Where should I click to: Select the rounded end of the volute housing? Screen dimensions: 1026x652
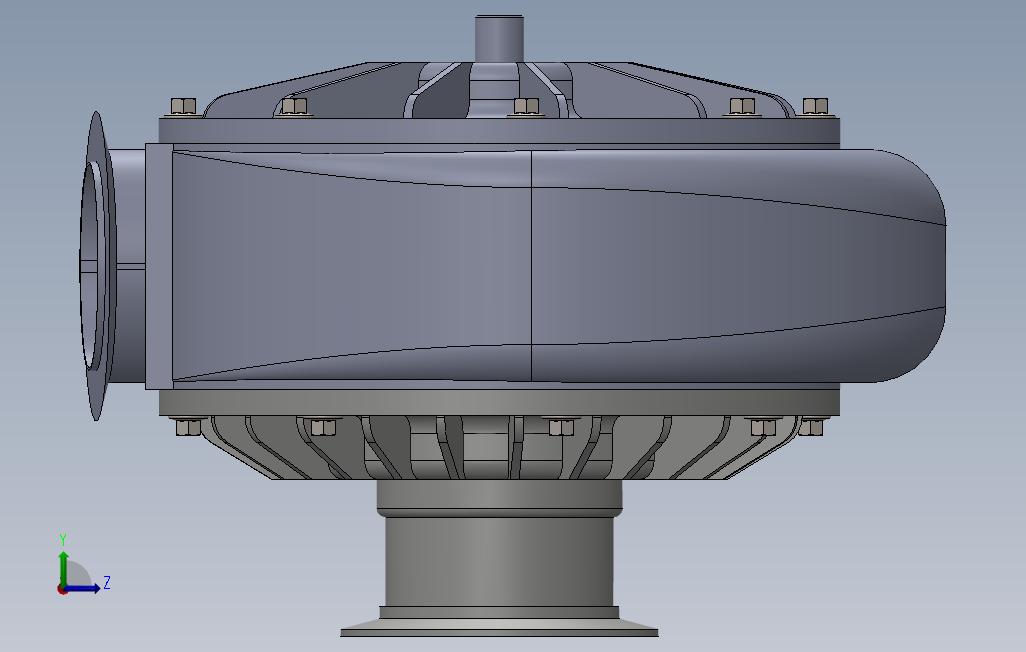pos(910,265)
